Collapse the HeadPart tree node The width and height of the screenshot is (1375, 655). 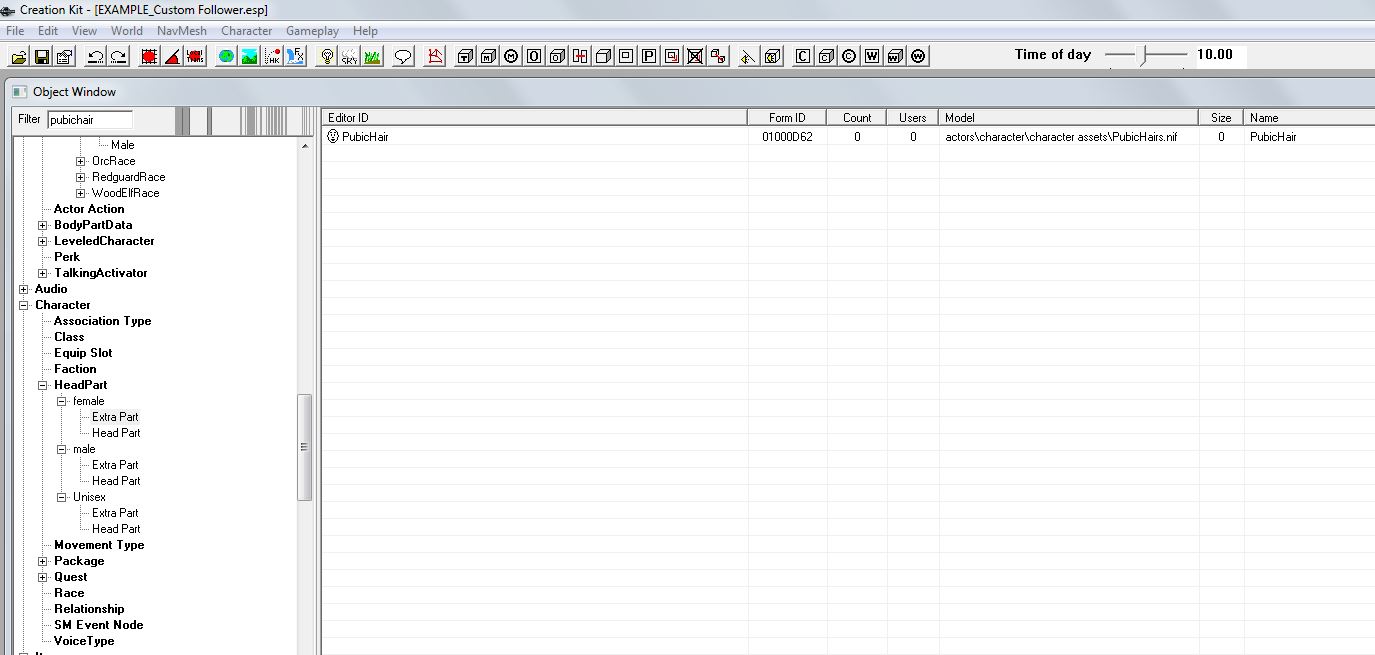43,385
